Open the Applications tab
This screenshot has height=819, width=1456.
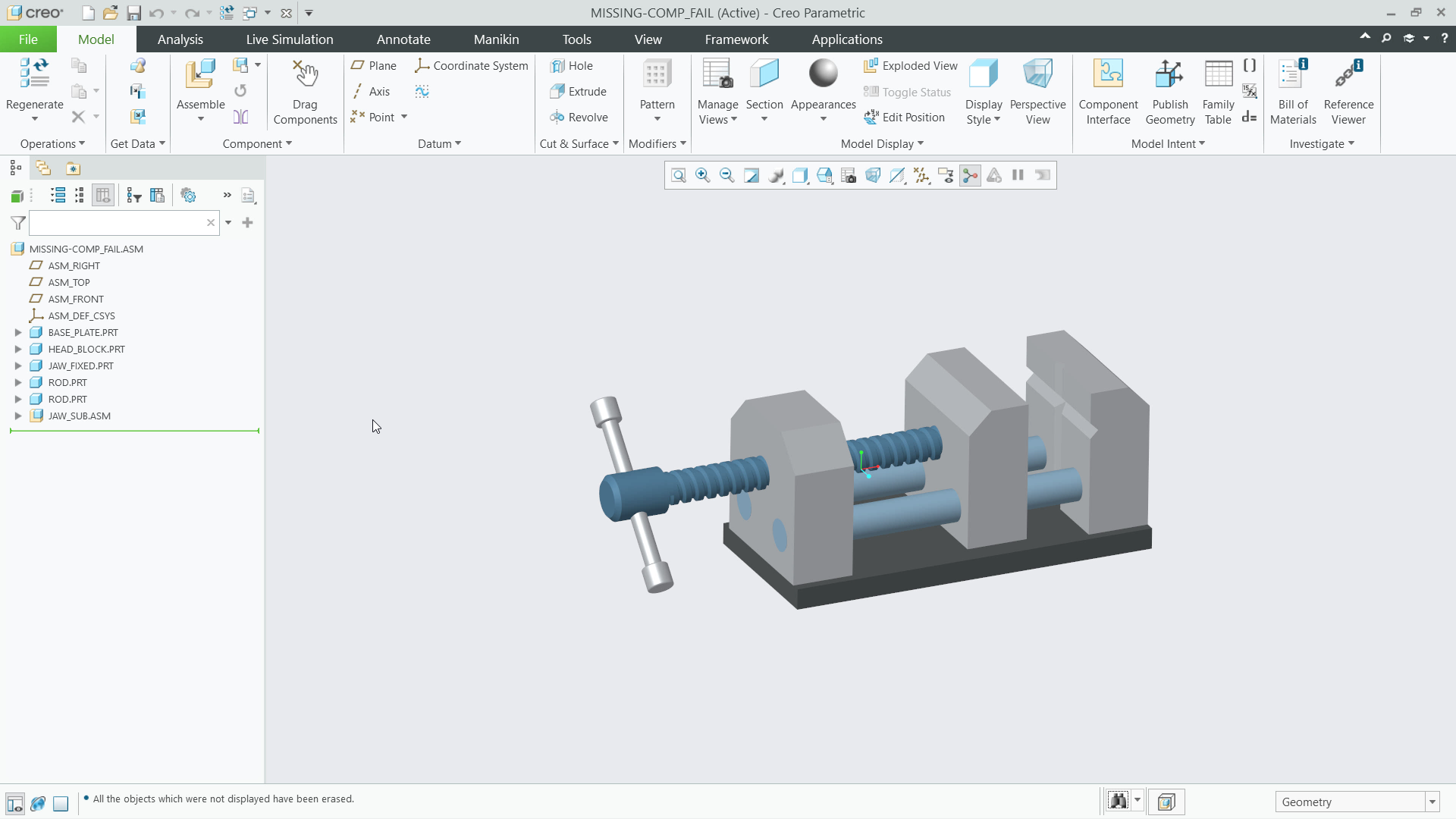847,39
